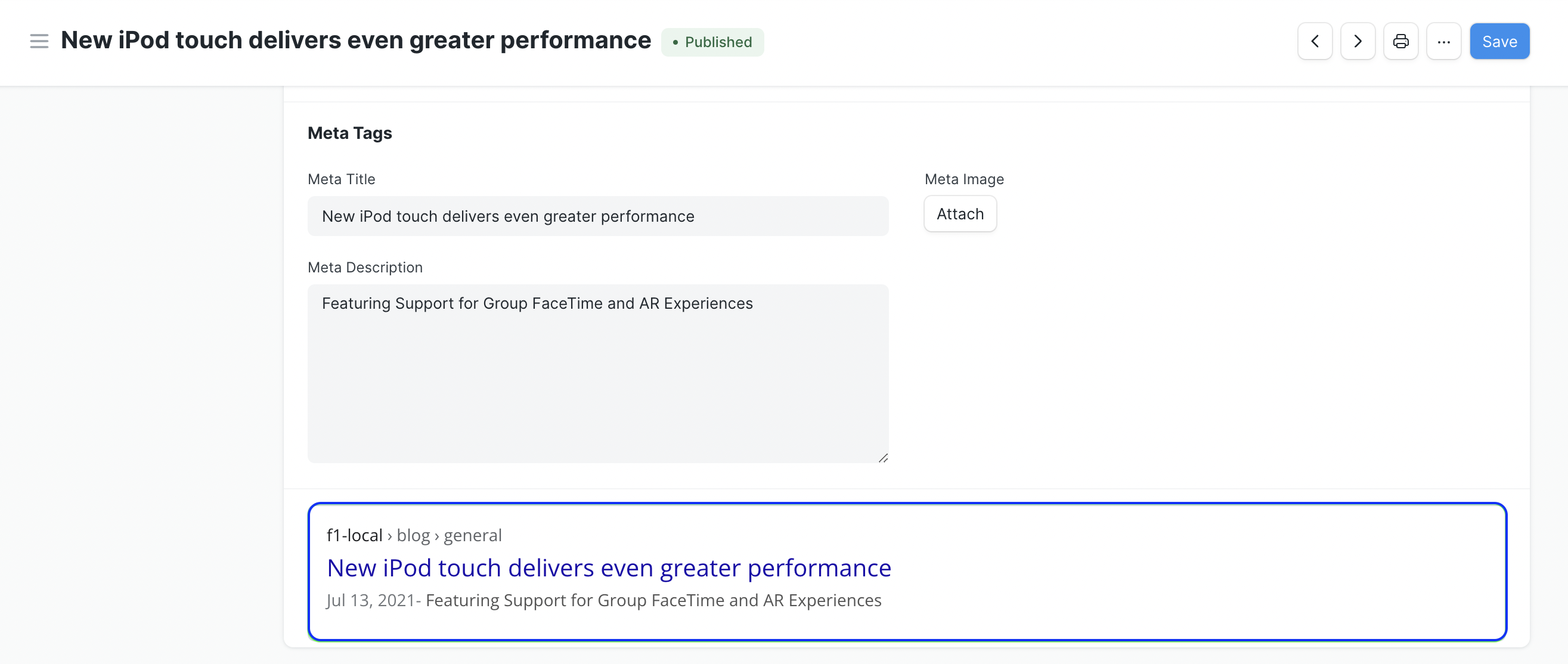Attach a Meta Image file
Image resolution: width=1568 pixels, height=664 pixels.
959,213
